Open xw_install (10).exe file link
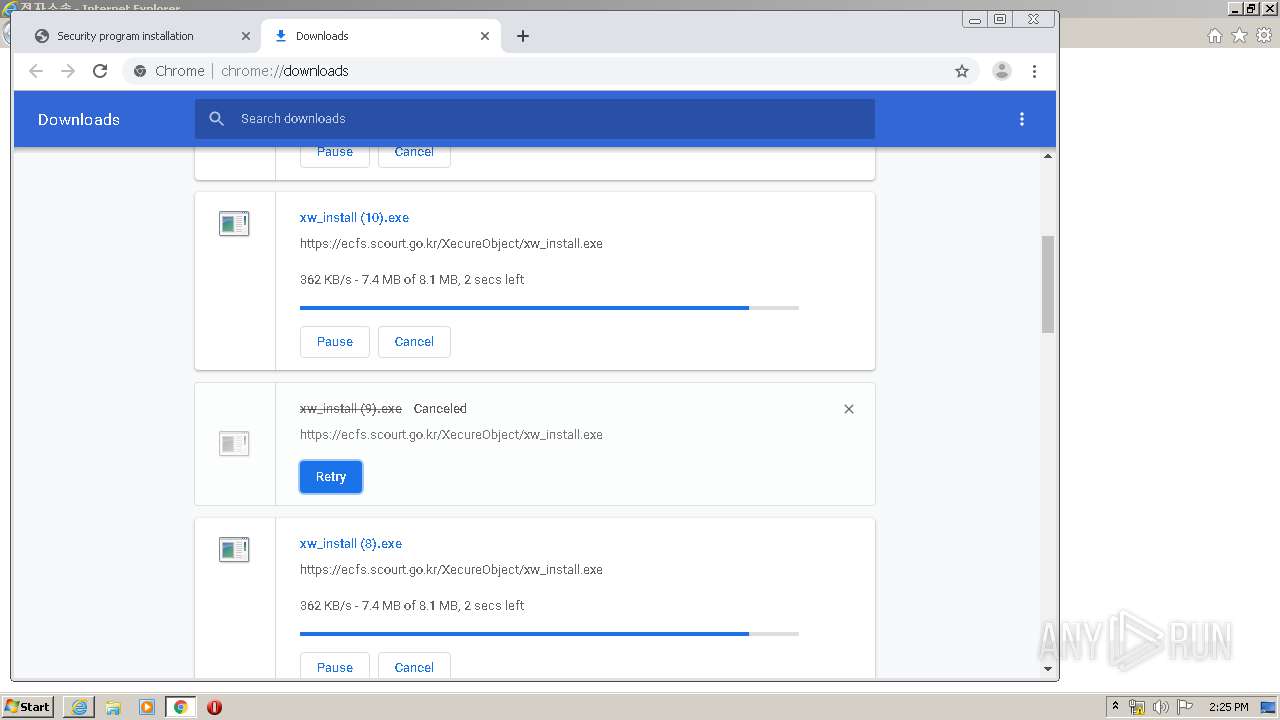 tap(354, 218)
